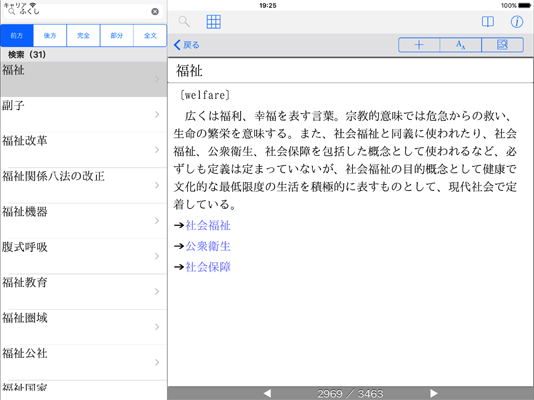Open the 福祉関係八法の改正 entry
This screenshot has width=534, height=400.
[x=83, y=185]
